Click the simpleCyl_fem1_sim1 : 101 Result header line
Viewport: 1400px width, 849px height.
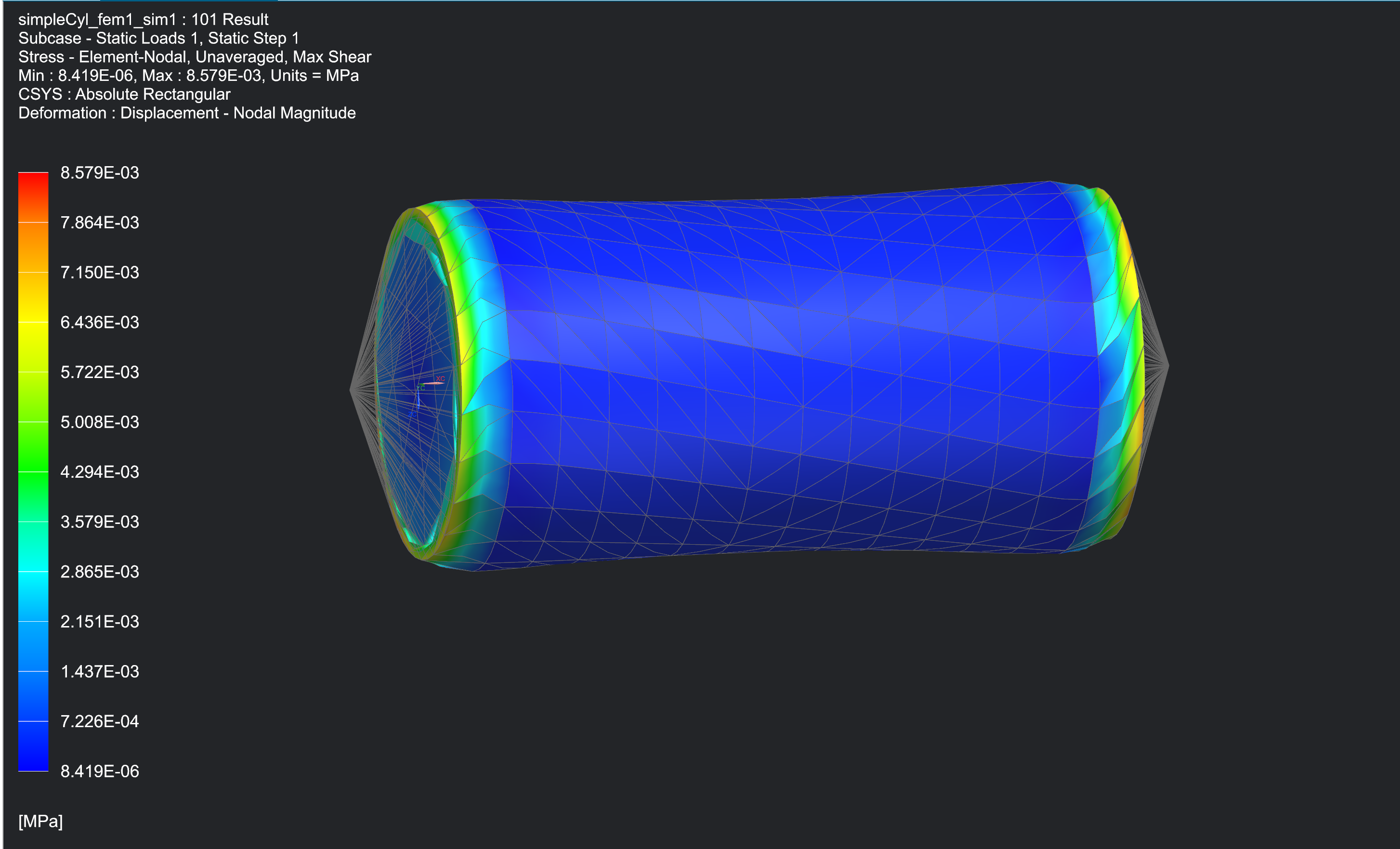coord(143,19)
